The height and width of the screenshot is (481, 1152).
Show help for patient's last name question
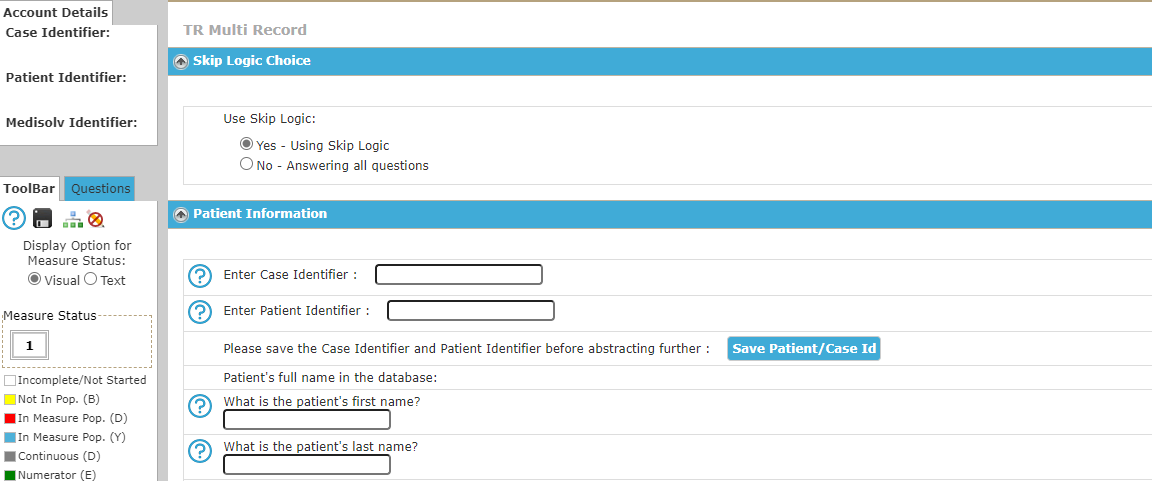point(200,451)
